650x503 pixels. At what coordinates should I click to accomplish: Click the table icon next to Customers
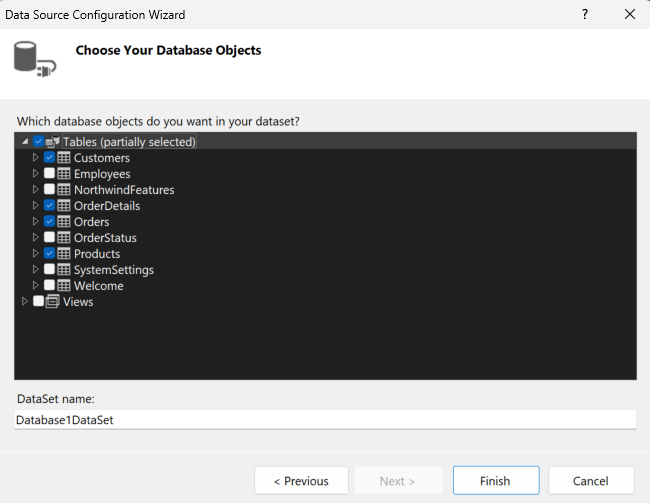[x=64, y=158]
